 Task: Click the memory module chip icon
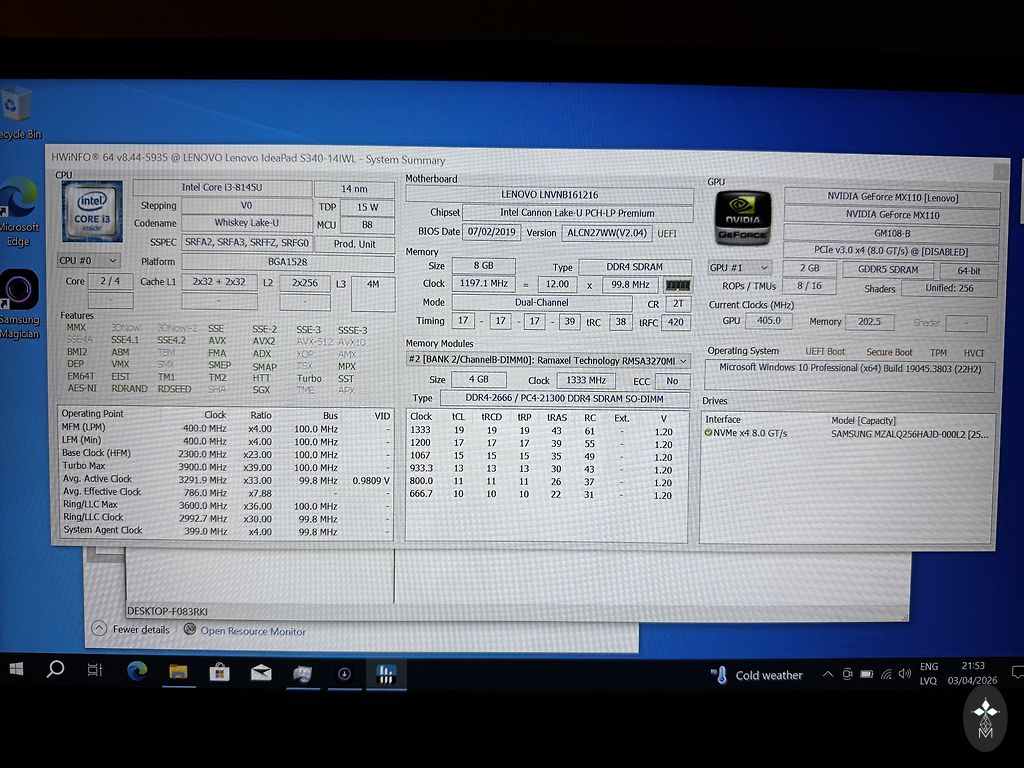(x=678, y=285)
